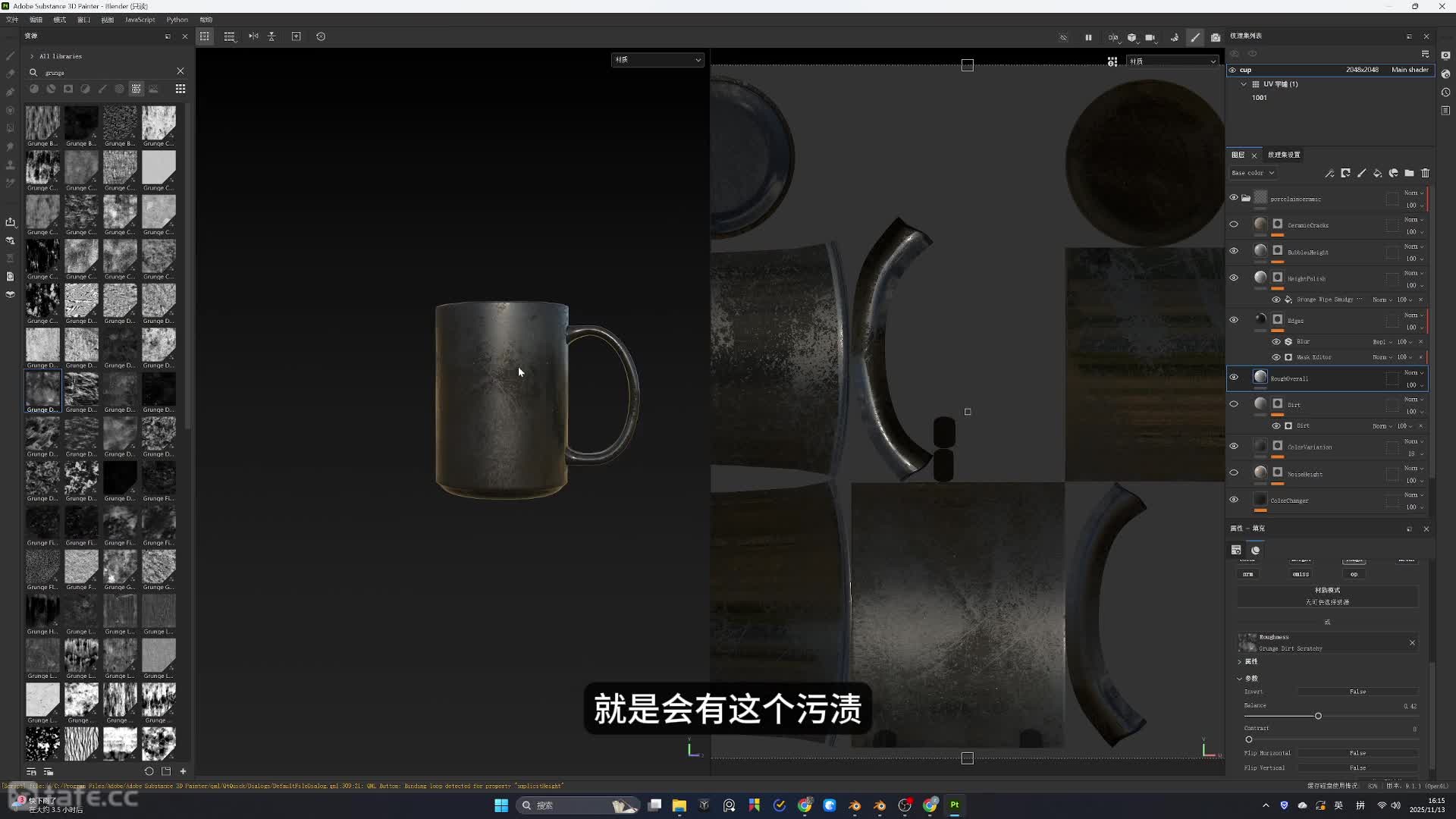Click the add fill layer bucket icon

tap(1377, 173)
